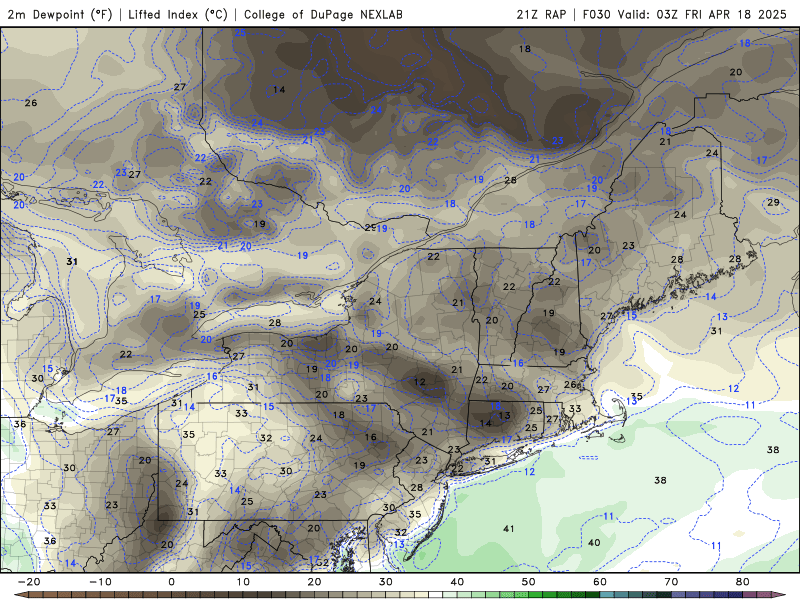Click the "2m Dewpoint (°F)" title text
Screen dimensions: 800x600
pyautogui.click(x=60, y=14)
